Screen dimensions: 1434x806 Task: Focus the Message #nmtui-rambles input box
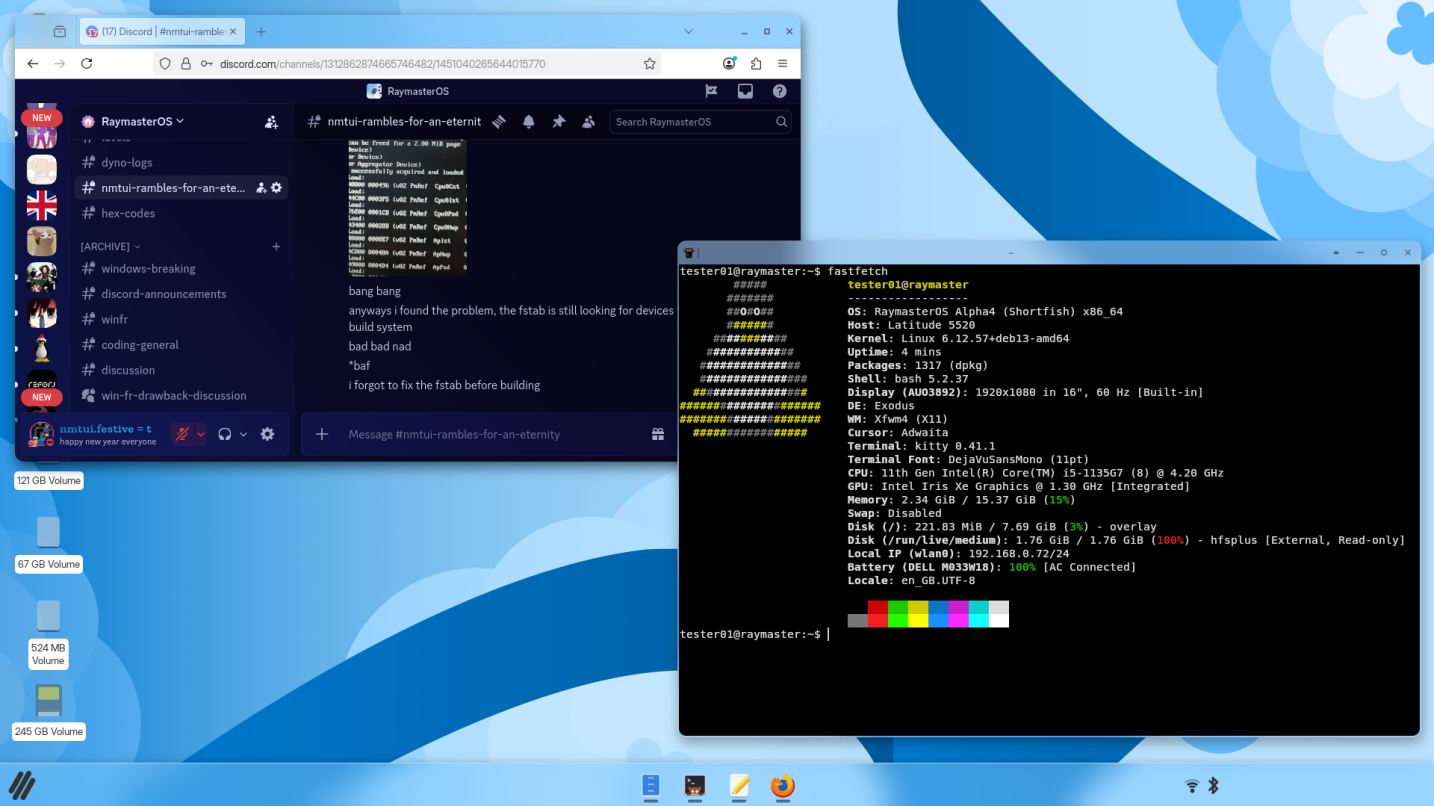pyautogui.click(x=490, y=434)
